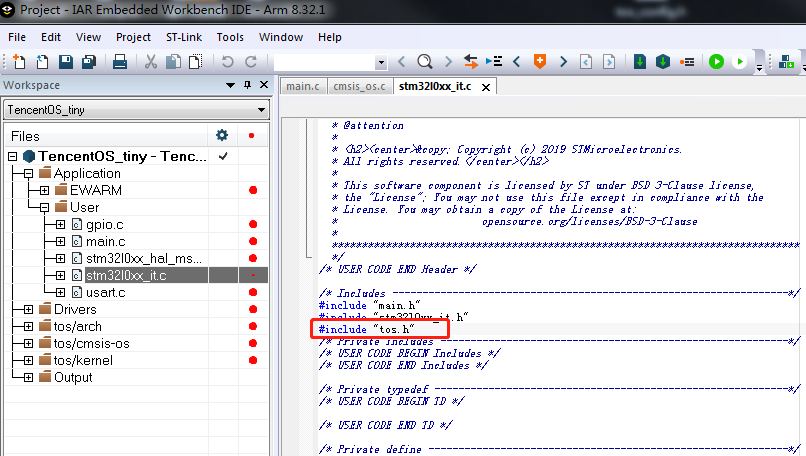Pin the Workspace panel

[x=248, y=85]
